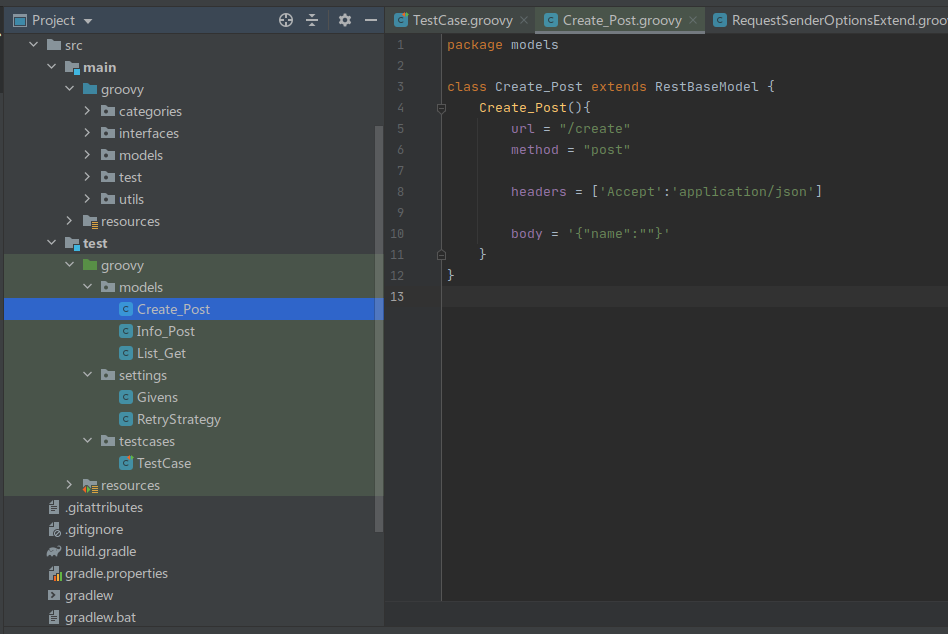This screenshot has width=948, height=634.
Task: Collapse the main folder
Action: tap(52, 67)
